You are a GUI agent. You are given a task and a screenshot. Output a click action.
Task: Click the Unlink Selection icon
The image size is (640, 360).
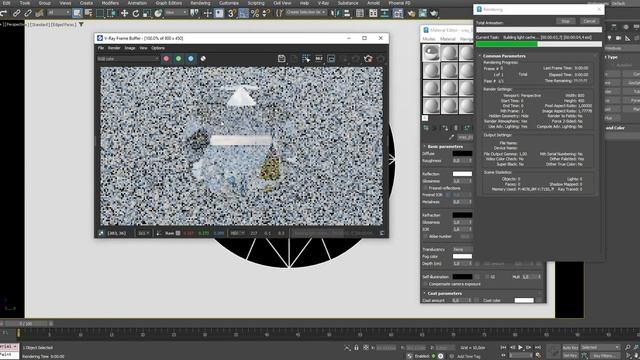[x=28, y=13]
